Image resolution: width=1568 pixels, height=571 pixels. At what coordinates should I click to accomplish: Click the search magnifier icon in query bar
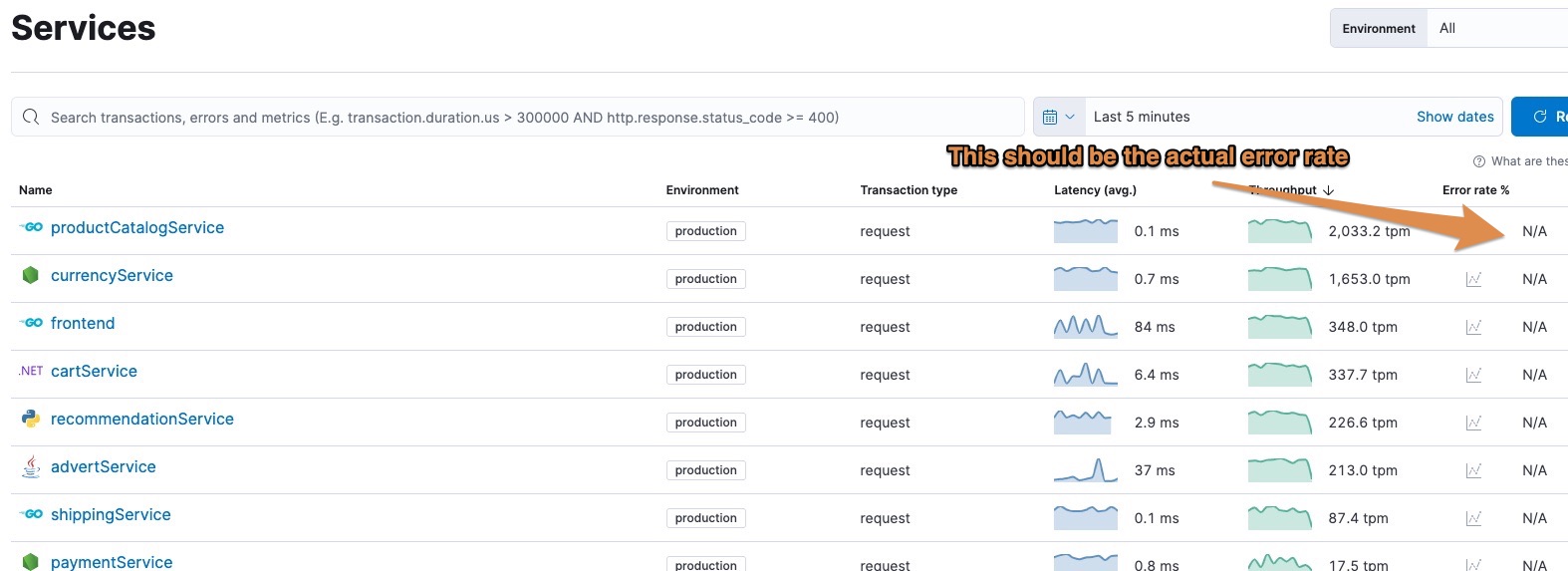pyautogui.click(x=31, y=117)
